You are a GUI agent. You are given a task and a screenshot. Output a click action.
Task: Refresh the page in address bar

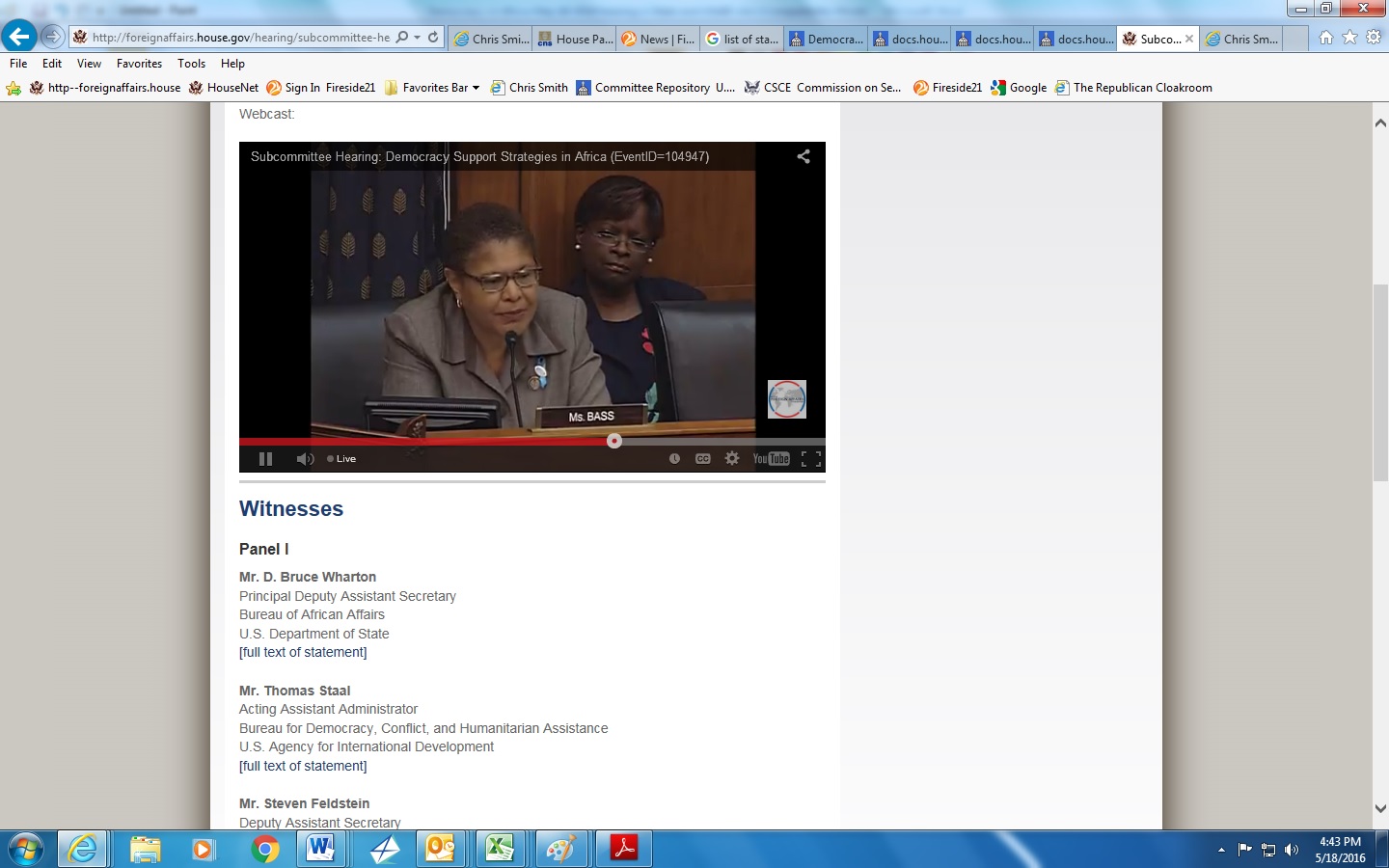[433, 38]
